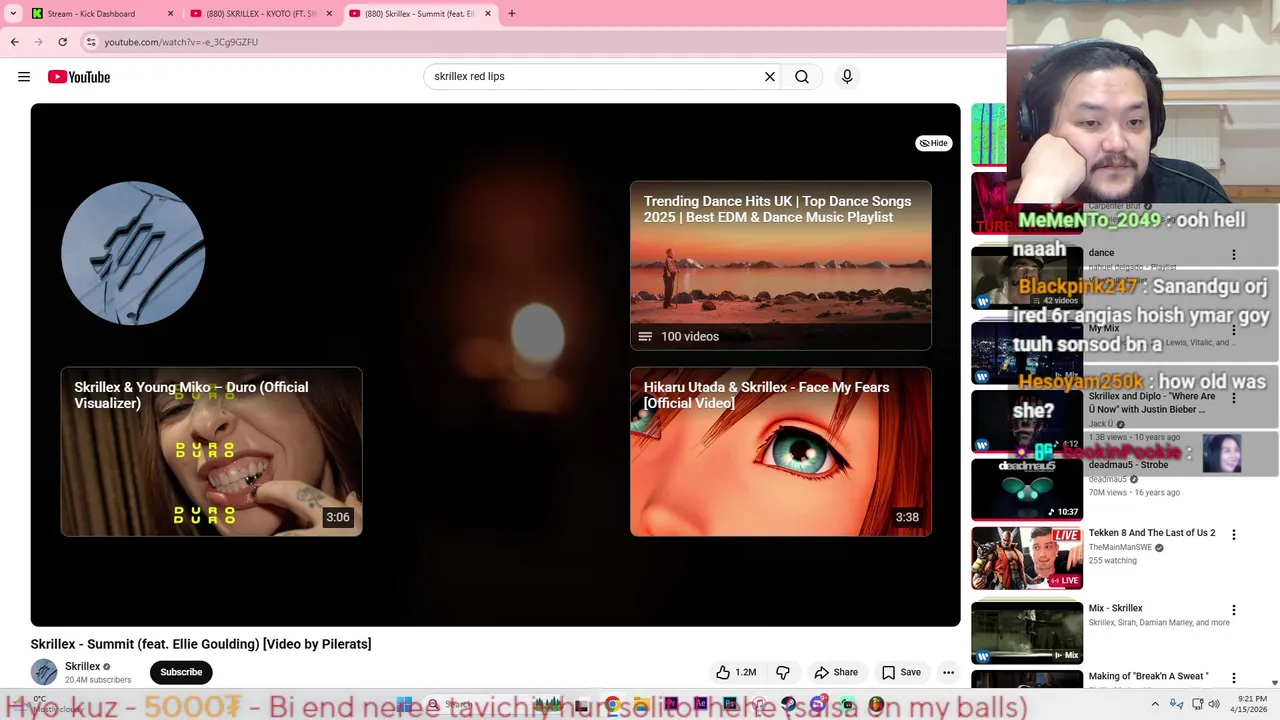Open Tekken 8 live stream thumbnail
Screen dimensions: 1280x720
(1027, 558)
